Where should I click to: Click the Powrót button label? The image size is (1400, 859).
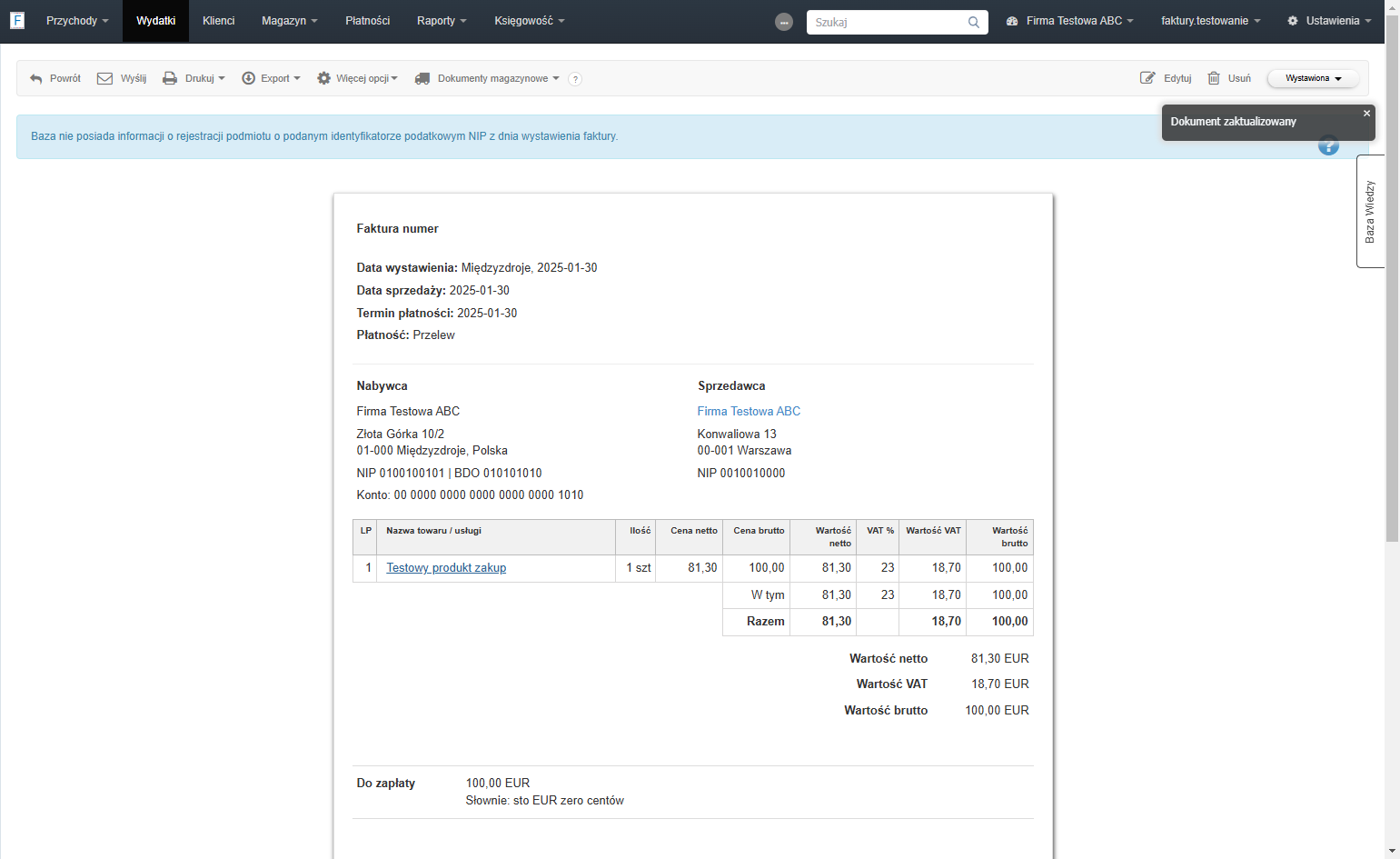[x=65, y=79]
